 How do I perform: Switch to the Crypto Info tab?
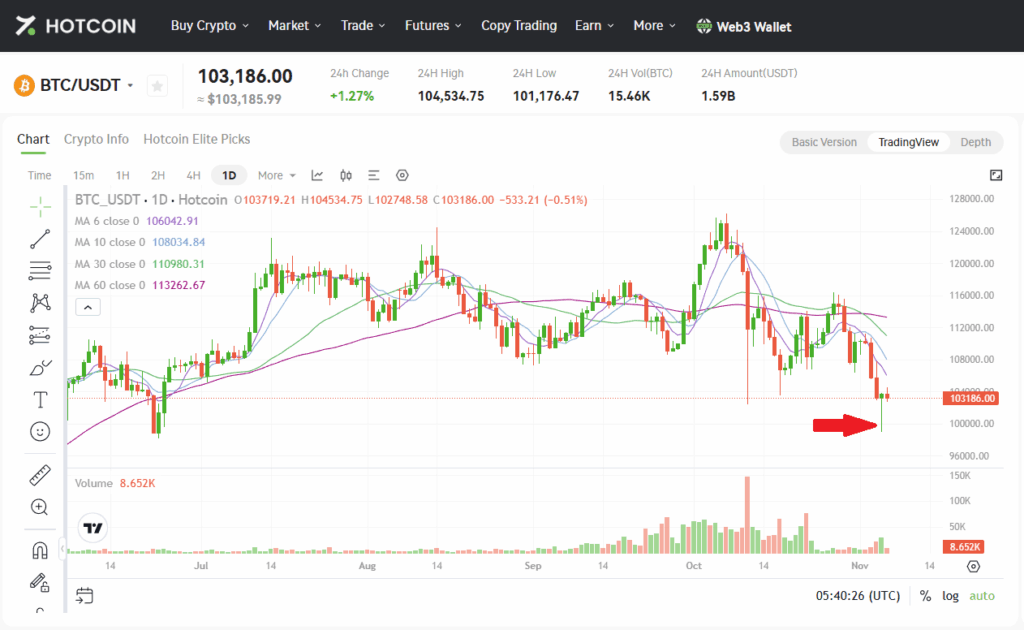coord(96,139)
